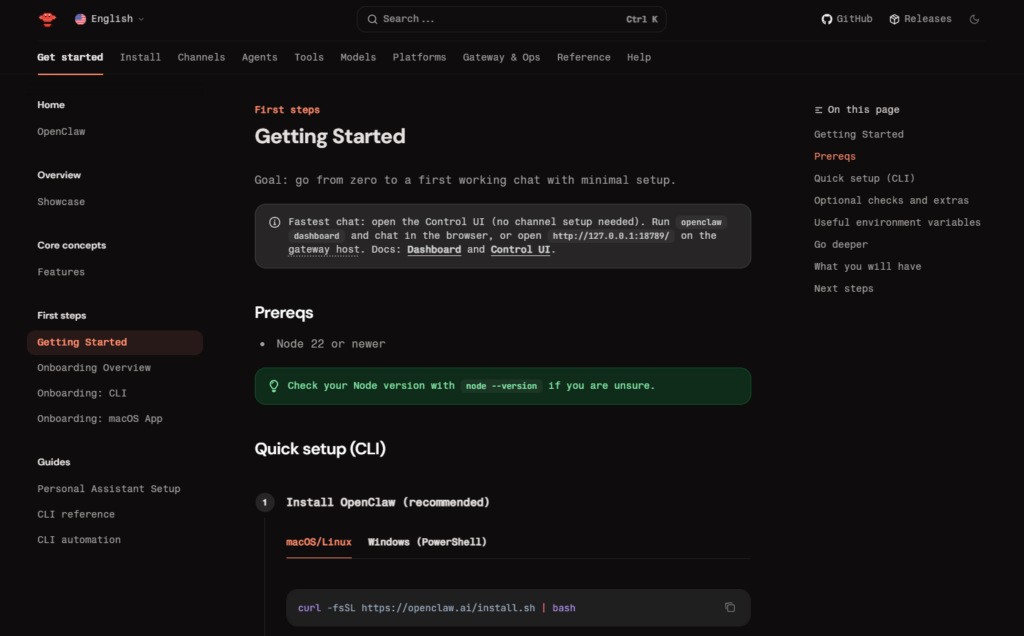Image resolution: width=1024 pixels, height=636 pixels.
Task: Copy the curl install command
Action: click(x=730, y=607)
